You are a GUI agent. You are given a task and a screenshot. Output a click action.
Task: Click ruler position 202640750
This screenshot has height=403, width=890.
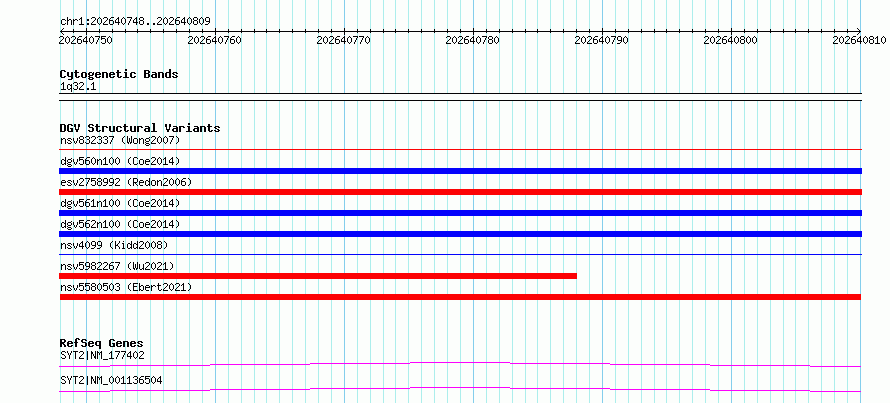point(86,40)
